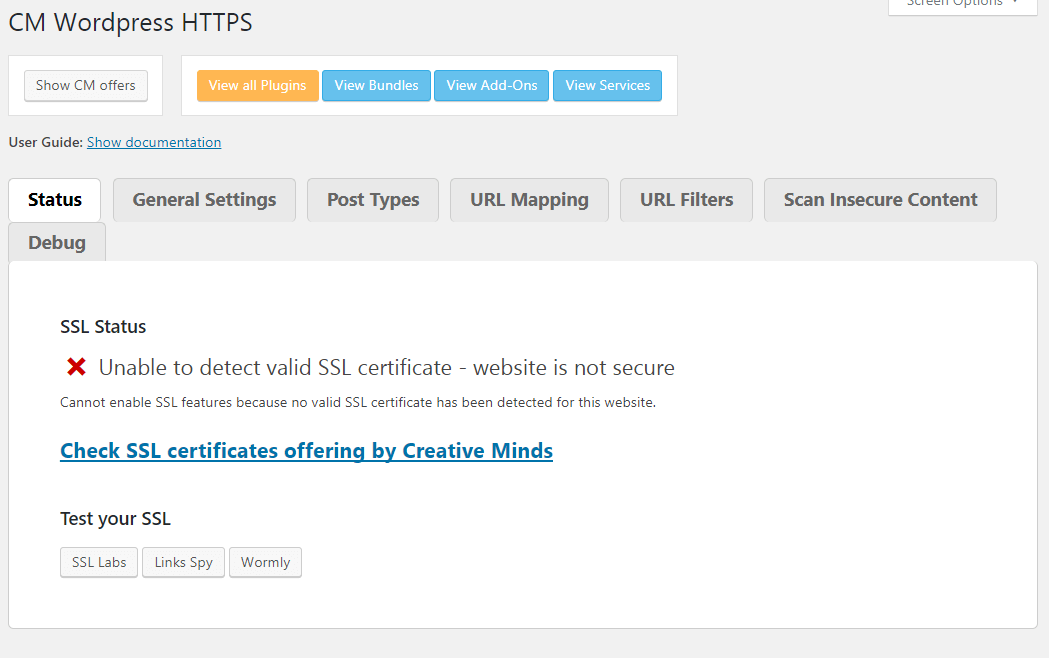1049x658 pixels.
Task: Open the General Settings tab
Action: (x=204, y=200)
